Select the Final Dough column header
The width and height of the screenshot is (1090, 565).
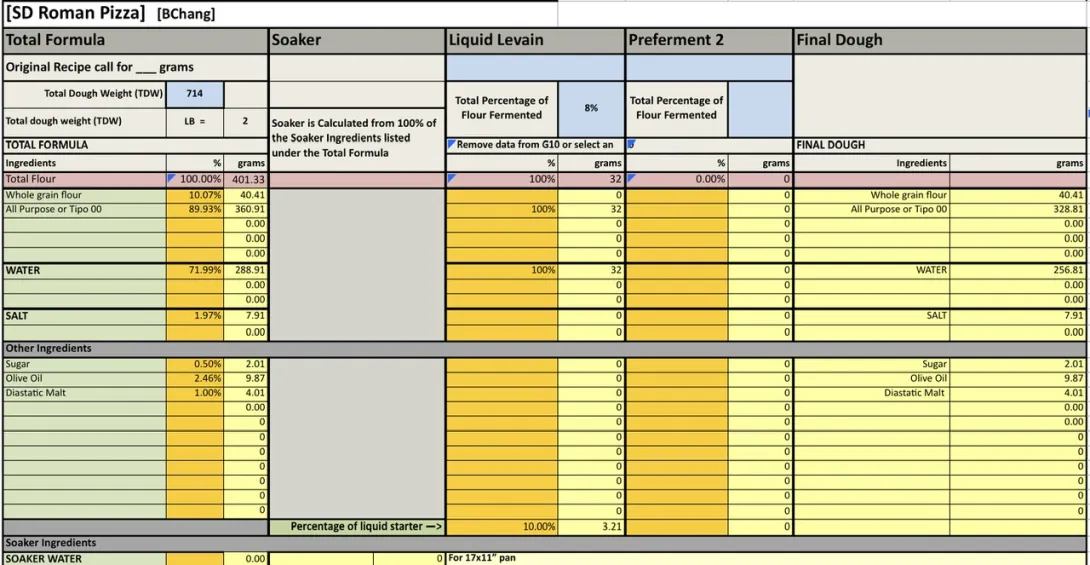[x=940, y=41]
